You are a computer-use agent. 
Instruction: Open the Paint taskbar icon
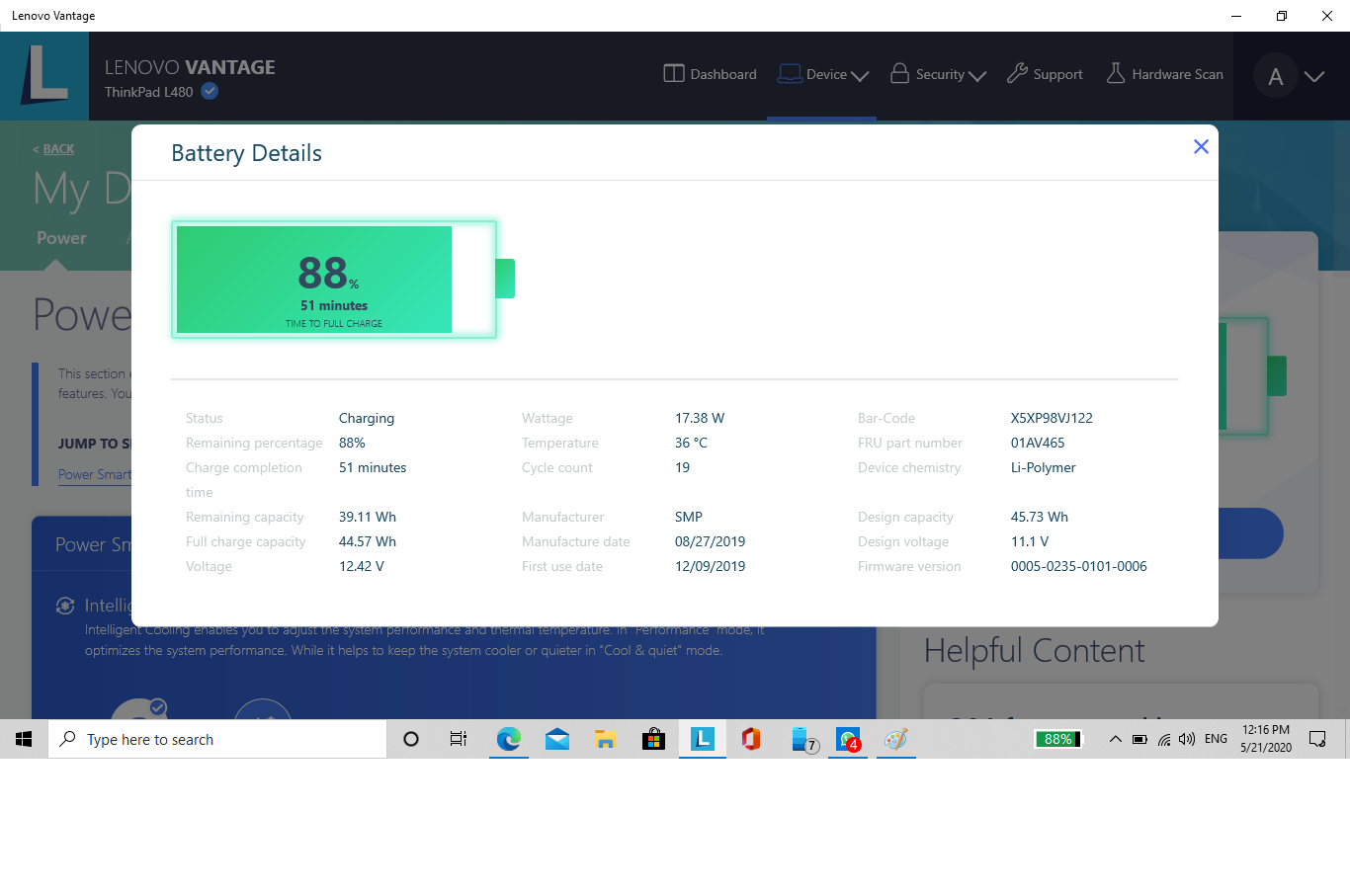(x=895, y=739)
